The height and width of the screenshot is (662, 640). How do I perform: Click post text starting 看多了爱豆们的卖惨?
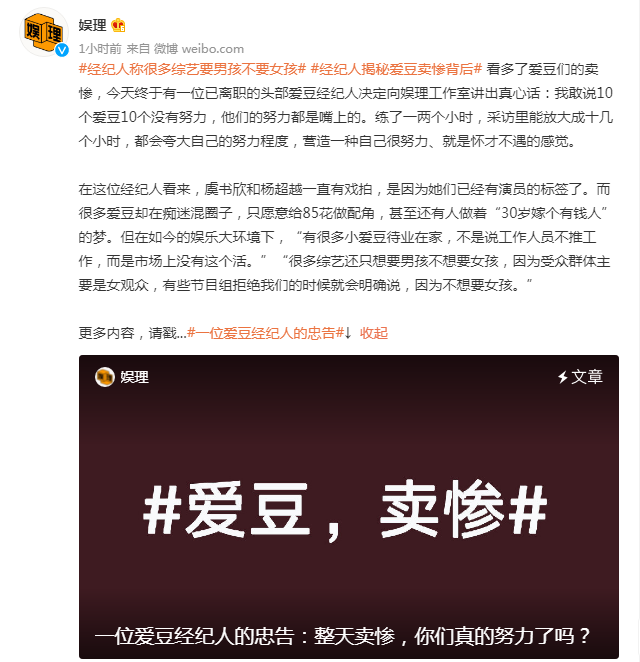point(346,105)
